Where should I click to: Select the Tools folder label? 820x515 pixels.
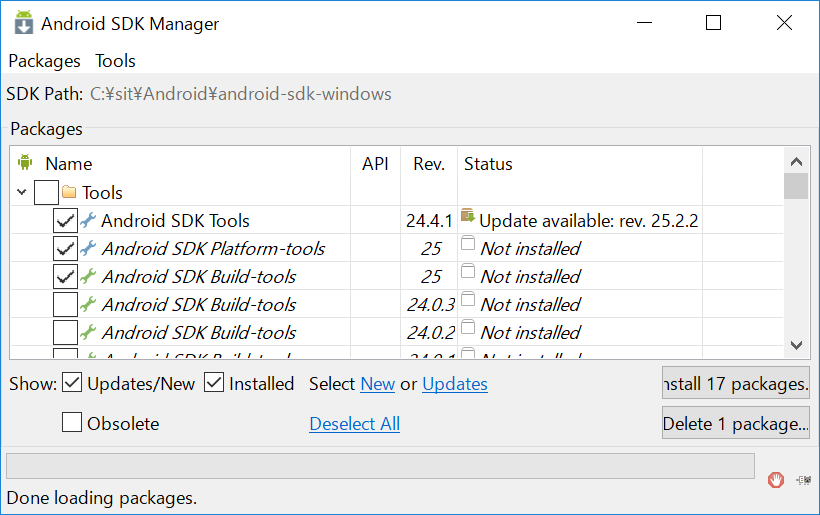[102, 193]
